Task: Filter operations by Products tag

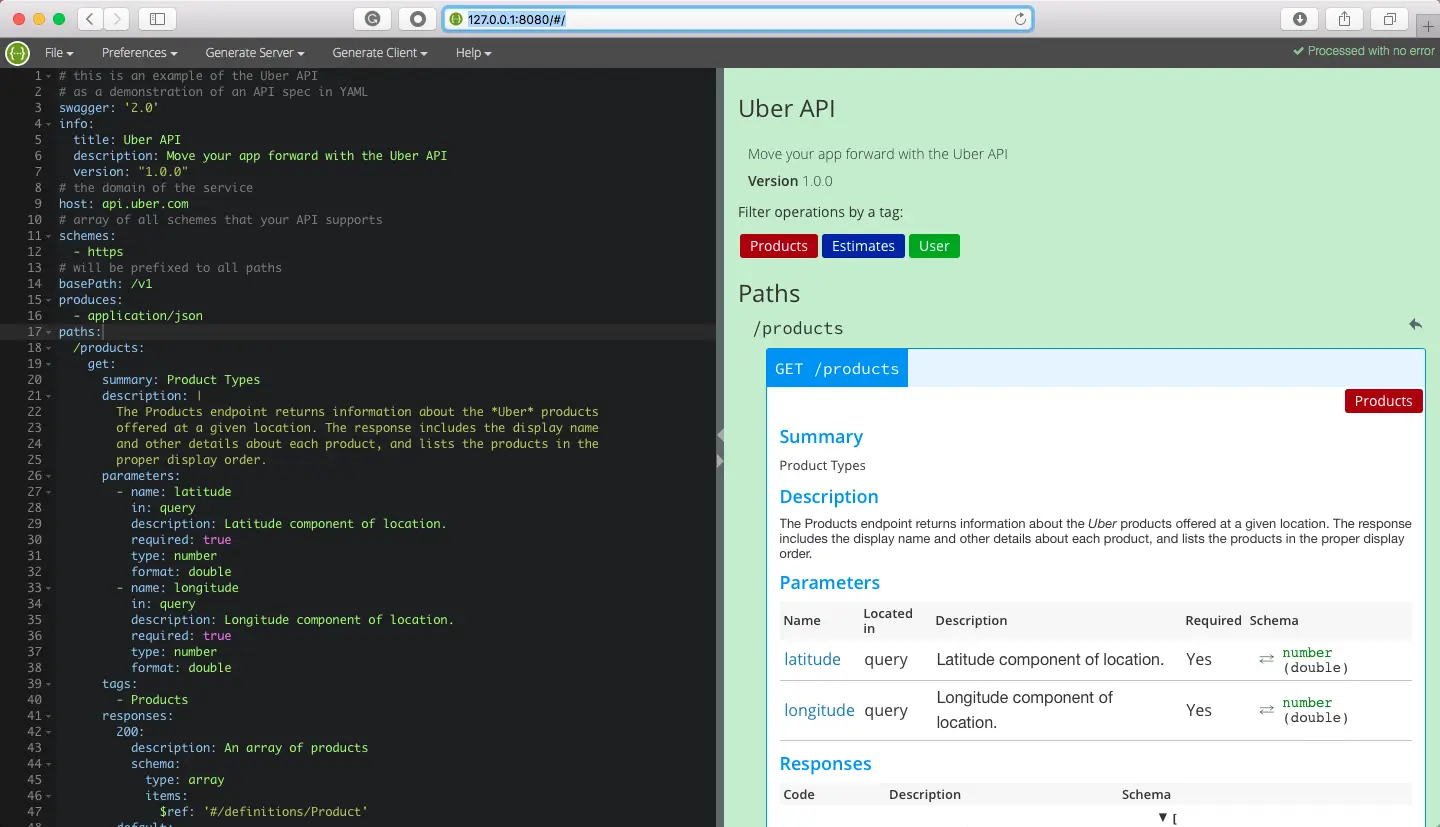Action: (x=778, y=246)
